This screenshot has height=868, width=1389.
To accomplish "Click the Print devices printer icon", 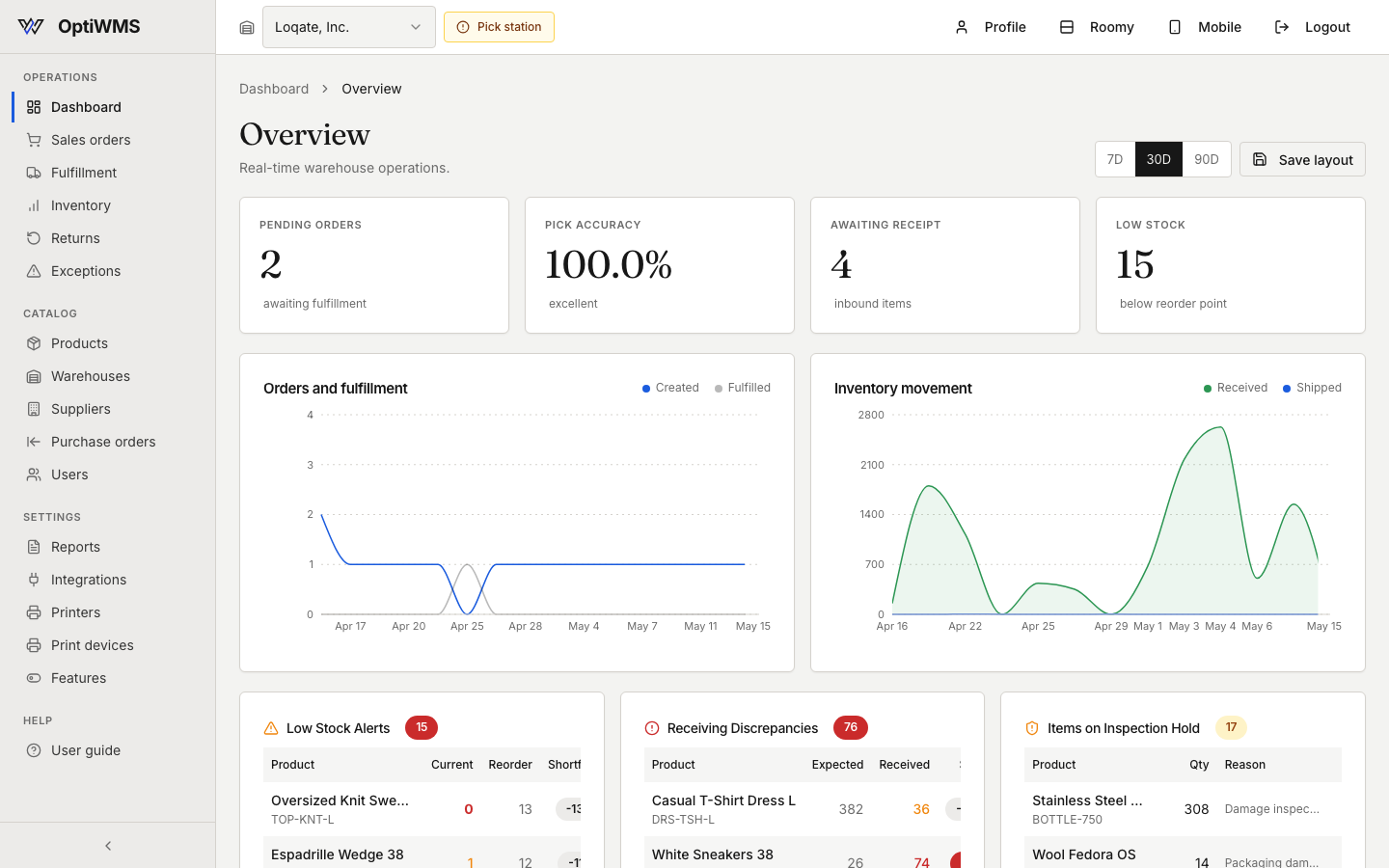I will coord(34,645).
